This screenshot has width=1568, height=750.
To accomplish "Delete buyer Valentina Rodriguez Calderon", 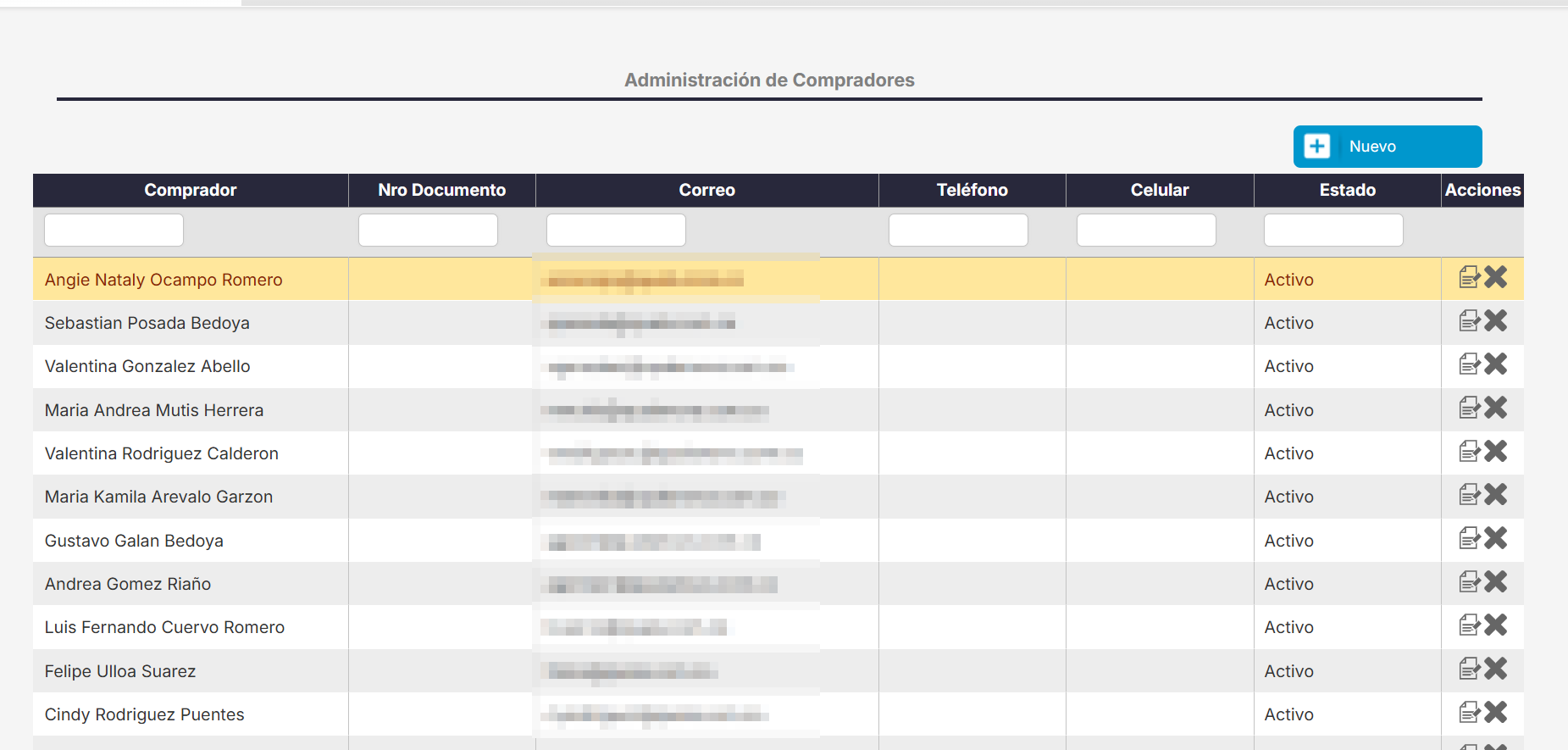I will coord(1496,451).
